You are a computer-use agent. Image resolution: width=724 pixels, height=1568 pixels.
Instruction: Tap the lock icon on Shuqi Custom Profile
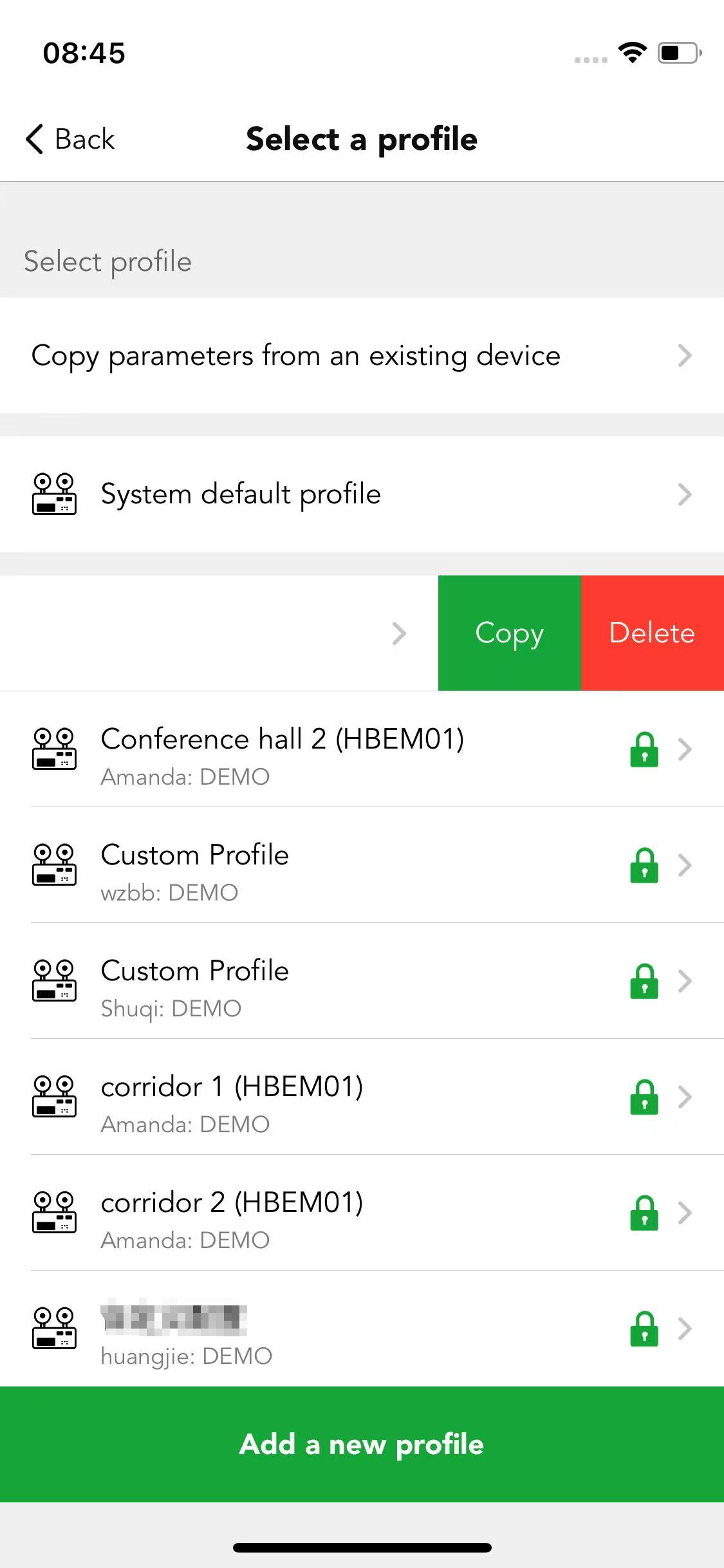coord(644,981)
